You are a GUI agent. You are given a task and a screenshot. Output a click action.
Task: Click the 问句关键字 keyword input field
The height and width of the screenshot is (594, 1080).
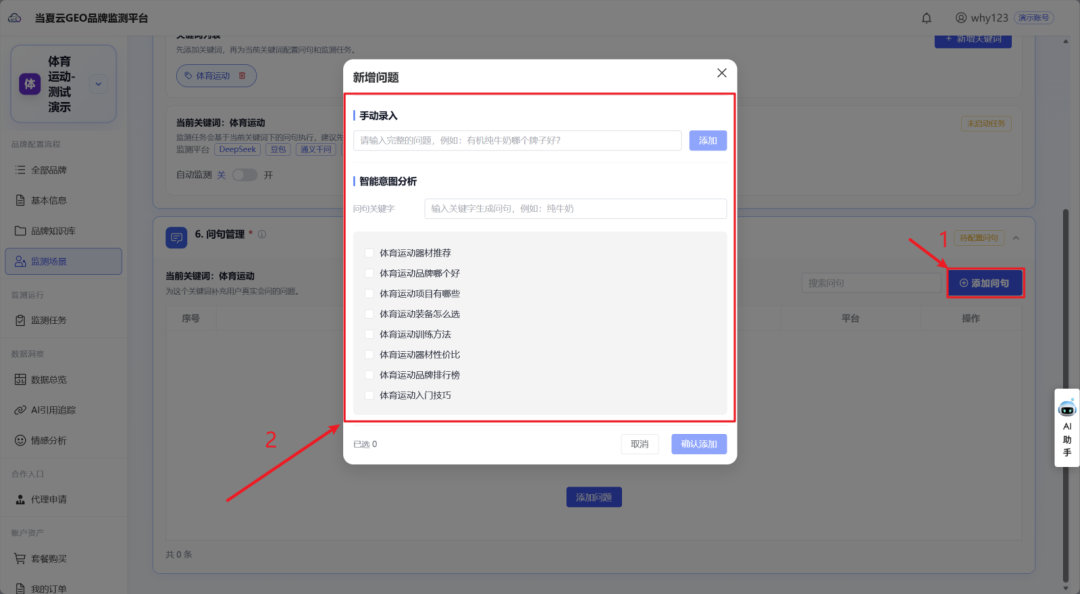(575, 209)
